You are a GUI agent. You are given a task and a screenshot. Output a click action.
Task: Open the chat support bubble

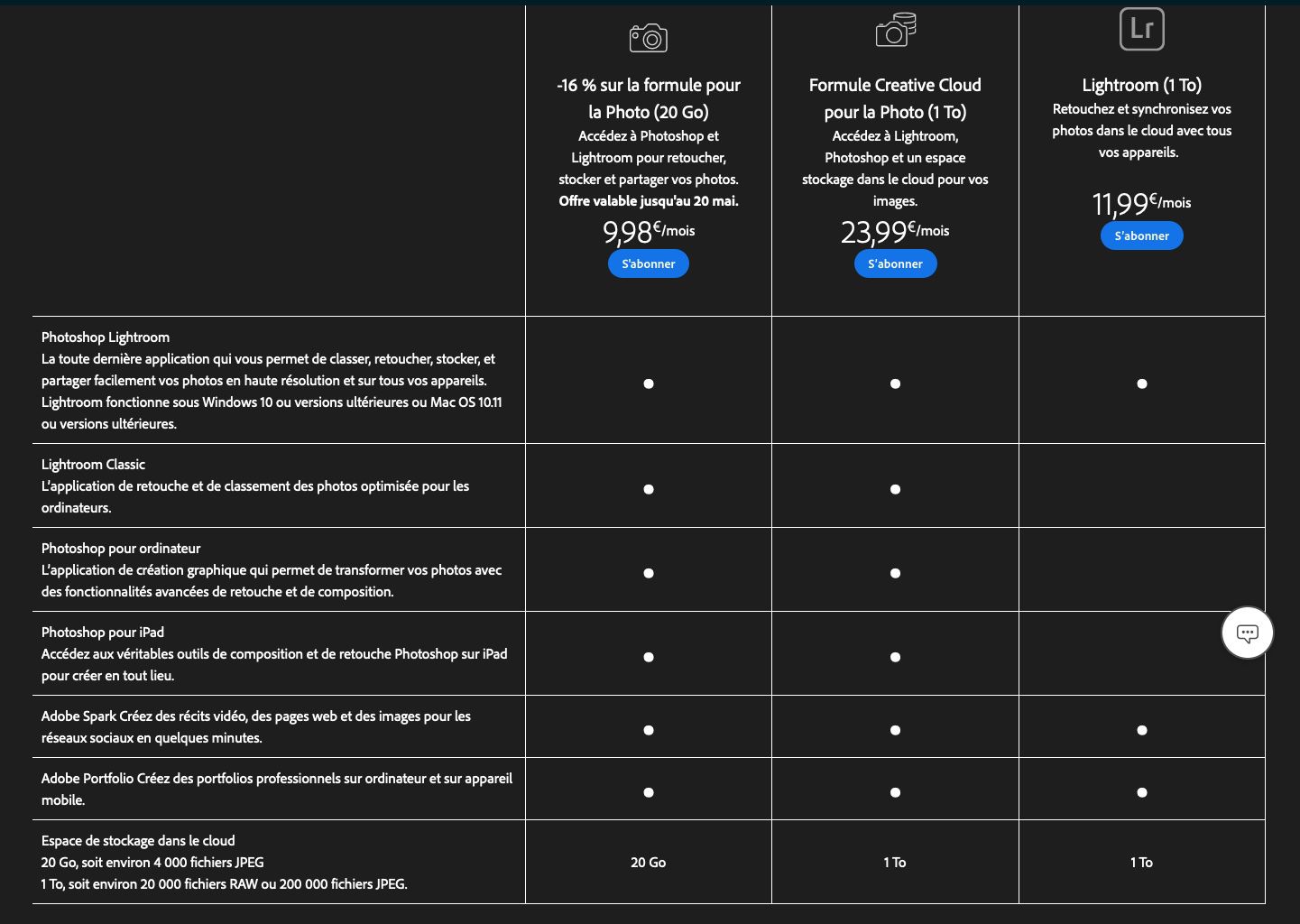(x=1247, y=633)
